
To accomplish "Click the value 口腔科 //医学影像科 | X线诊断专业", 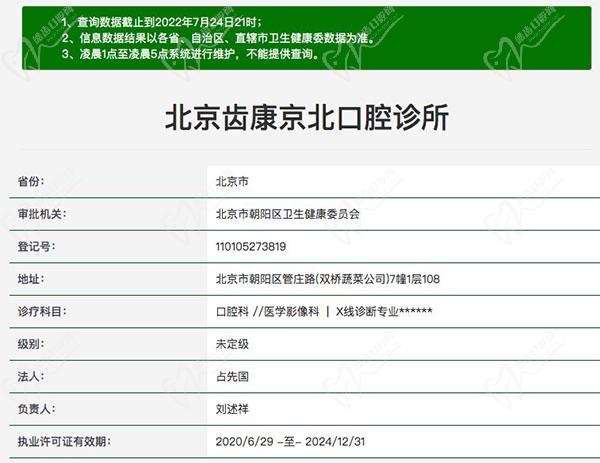I will 324,311.
